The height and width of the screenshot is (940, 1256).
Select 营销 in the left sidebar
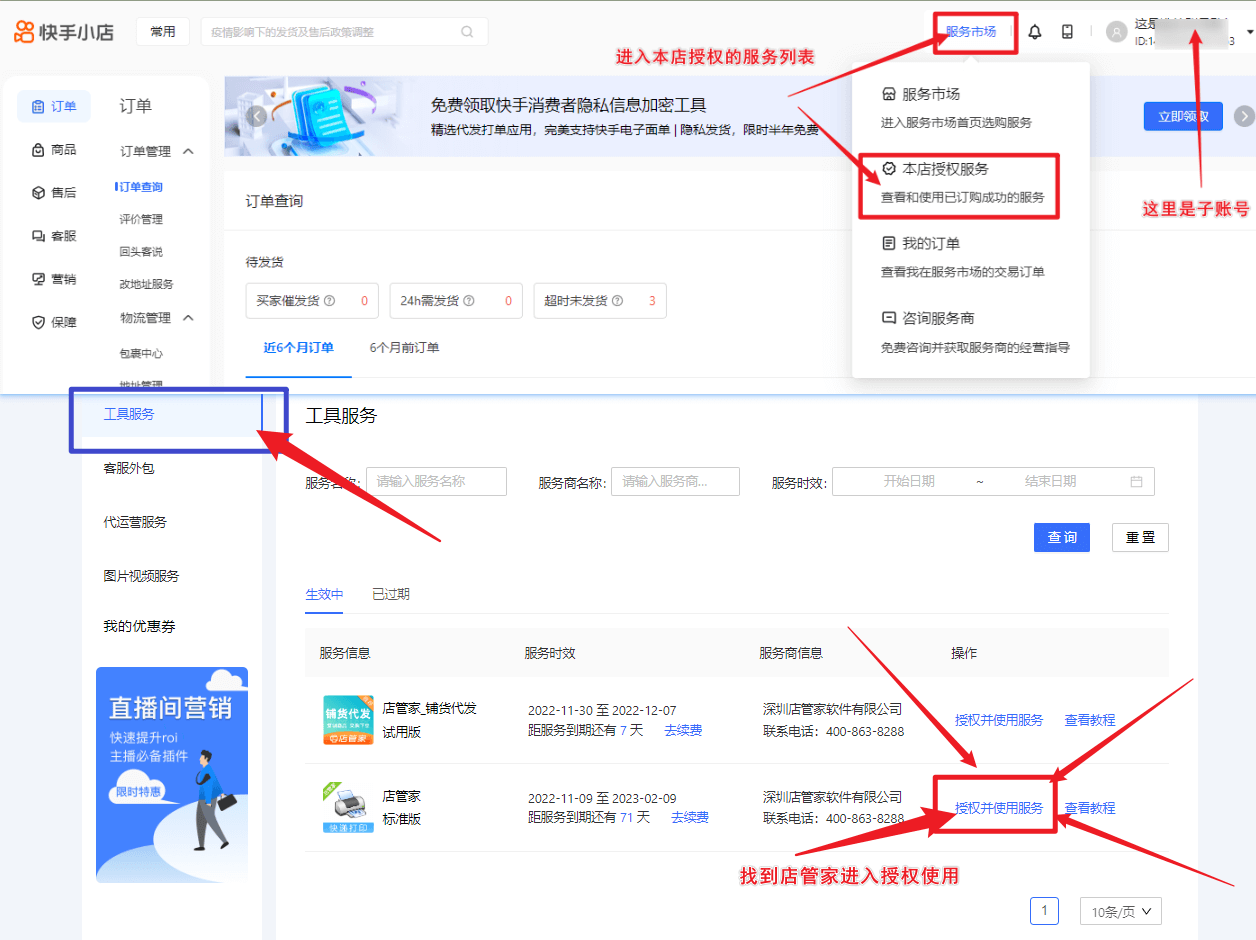click(54, 279)
